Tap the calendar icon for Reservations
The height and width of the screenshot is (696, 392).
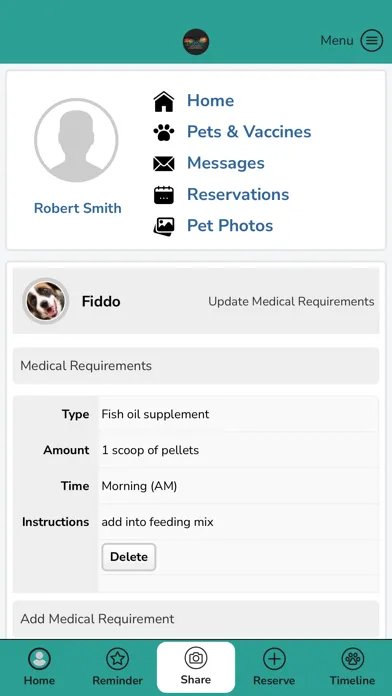click(164, 195)
